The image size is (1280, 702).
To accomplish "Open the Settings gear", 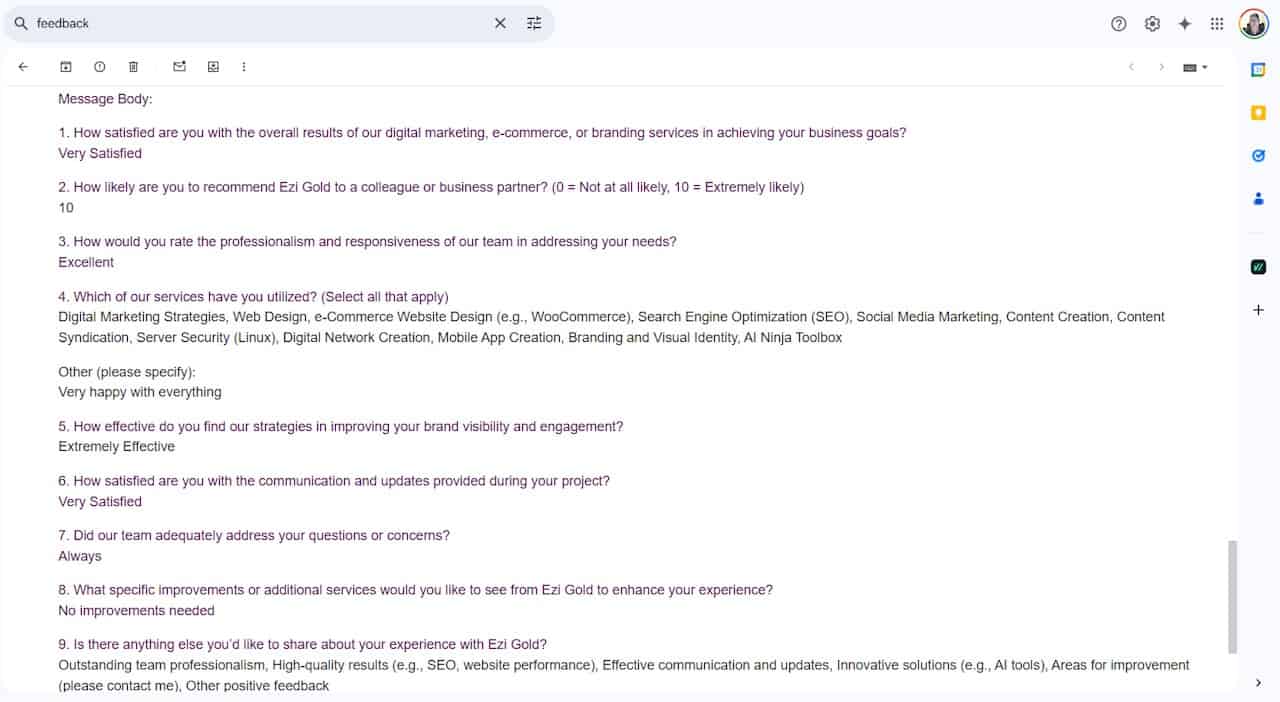I will (1152, 24).
